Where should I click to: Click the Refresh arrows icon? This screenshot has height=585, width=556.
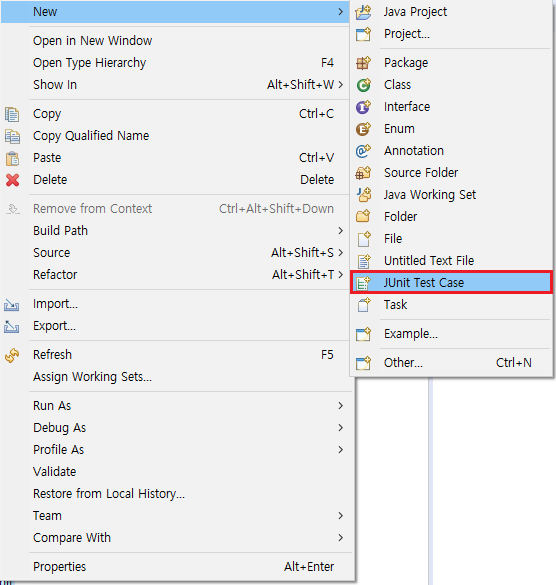pyautogui.click(x=12, y=355)
